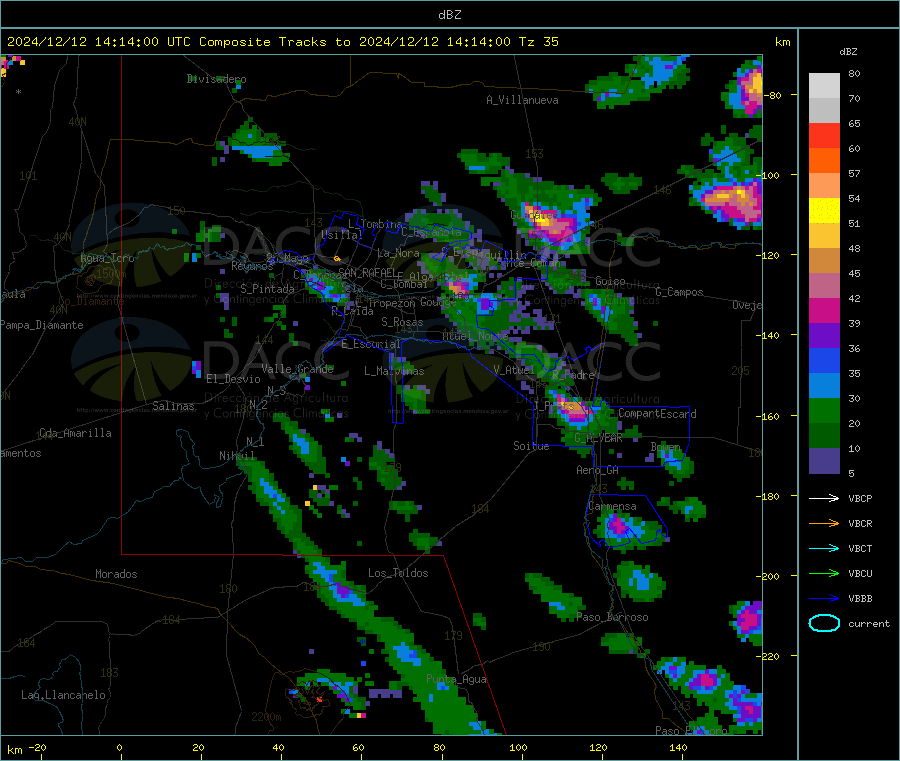Screen dimensions: 900x761
Task: Pick the light gray swatch below 80 dBZ
Action: [x=824, y=86]
